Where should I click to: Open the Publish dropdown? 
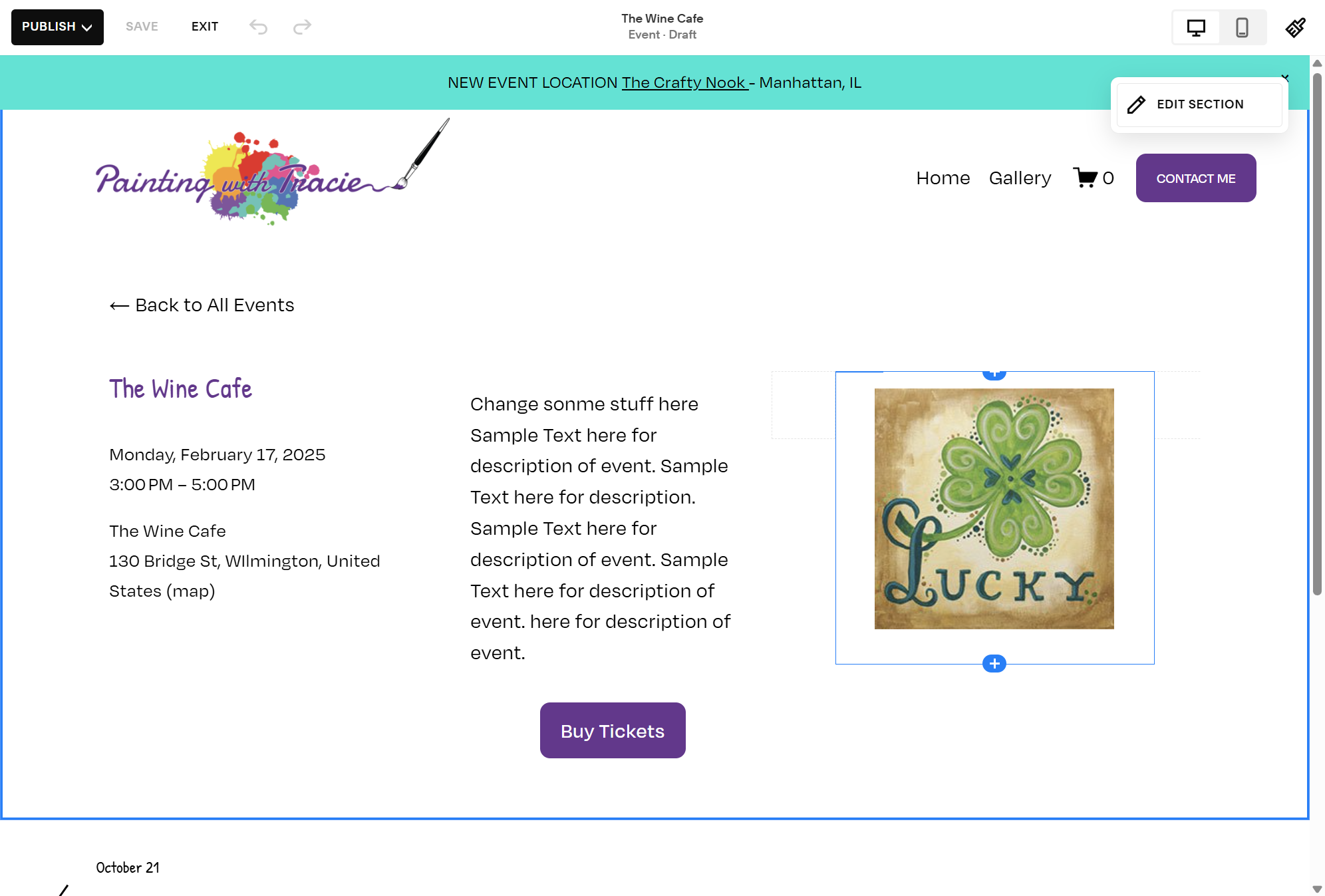(57, 27)
